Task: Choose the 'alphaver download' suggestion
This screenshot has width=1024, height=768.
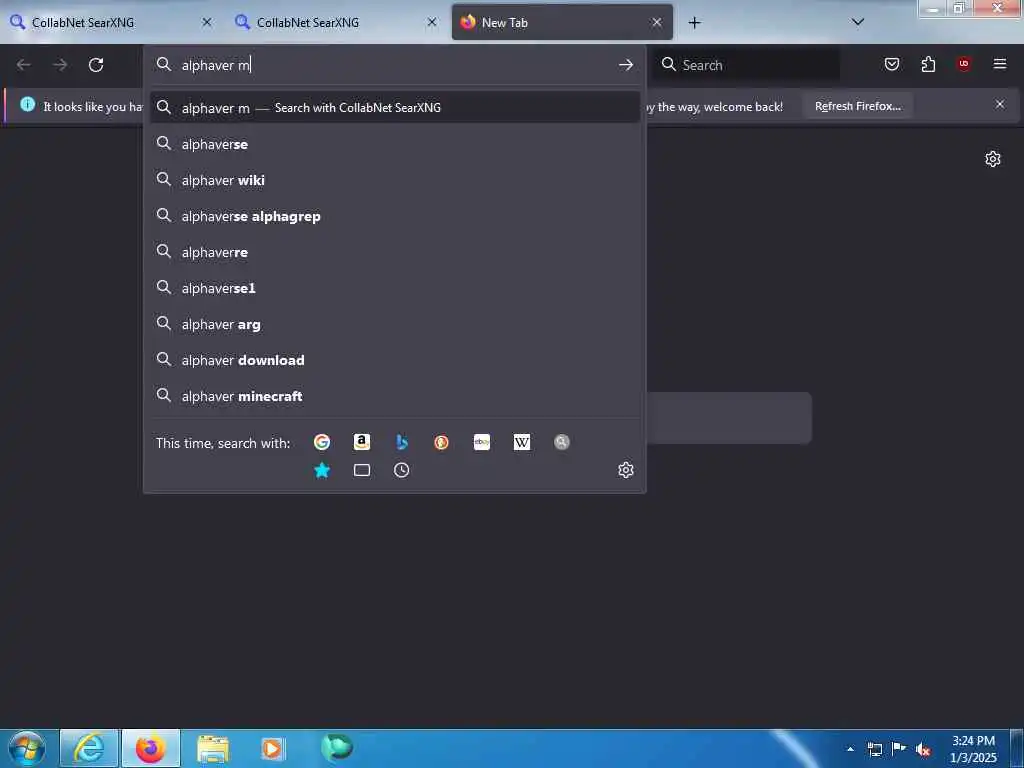Action: pos(394,360)
